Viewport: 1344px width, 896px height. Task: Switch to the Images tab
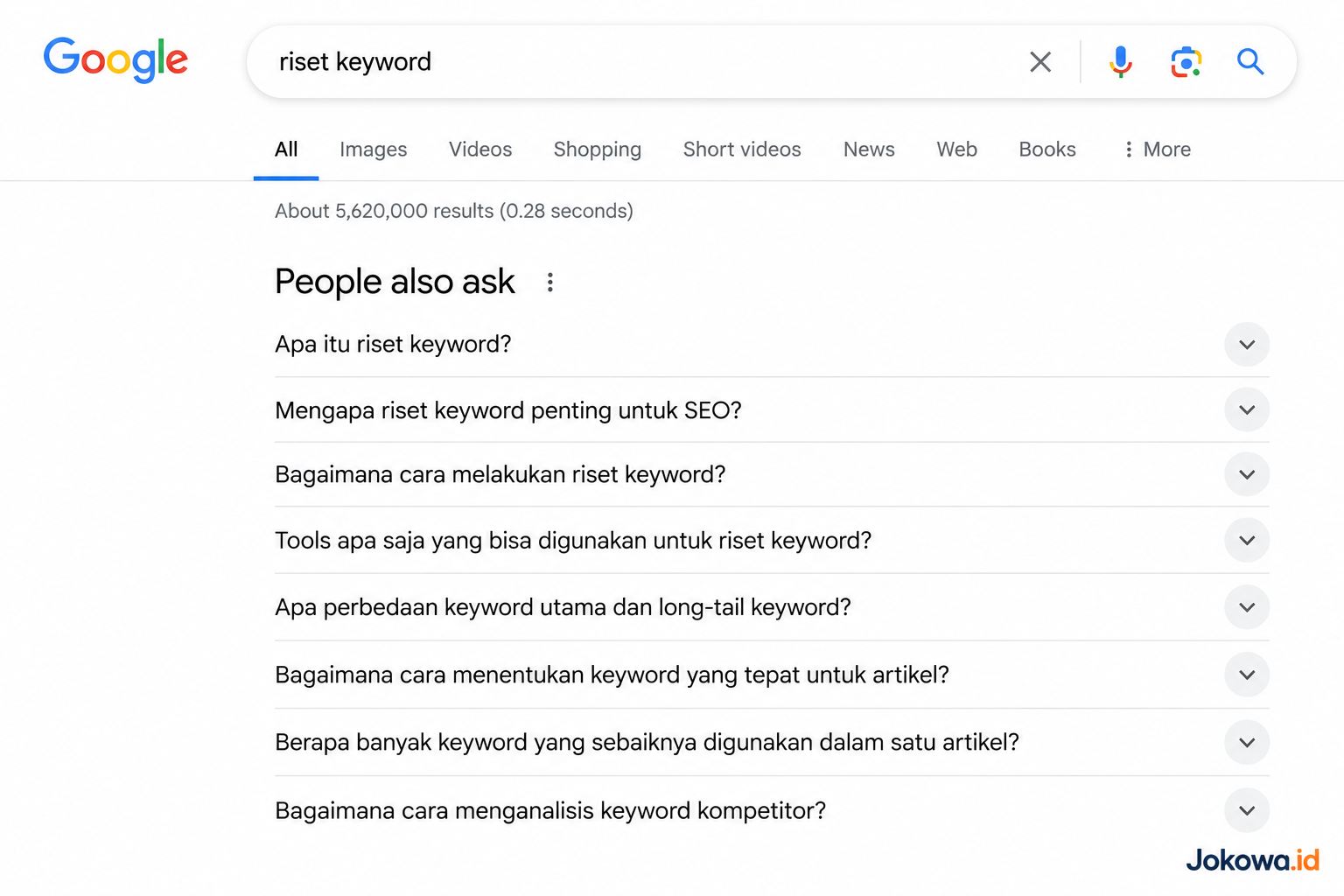point(374,150)
